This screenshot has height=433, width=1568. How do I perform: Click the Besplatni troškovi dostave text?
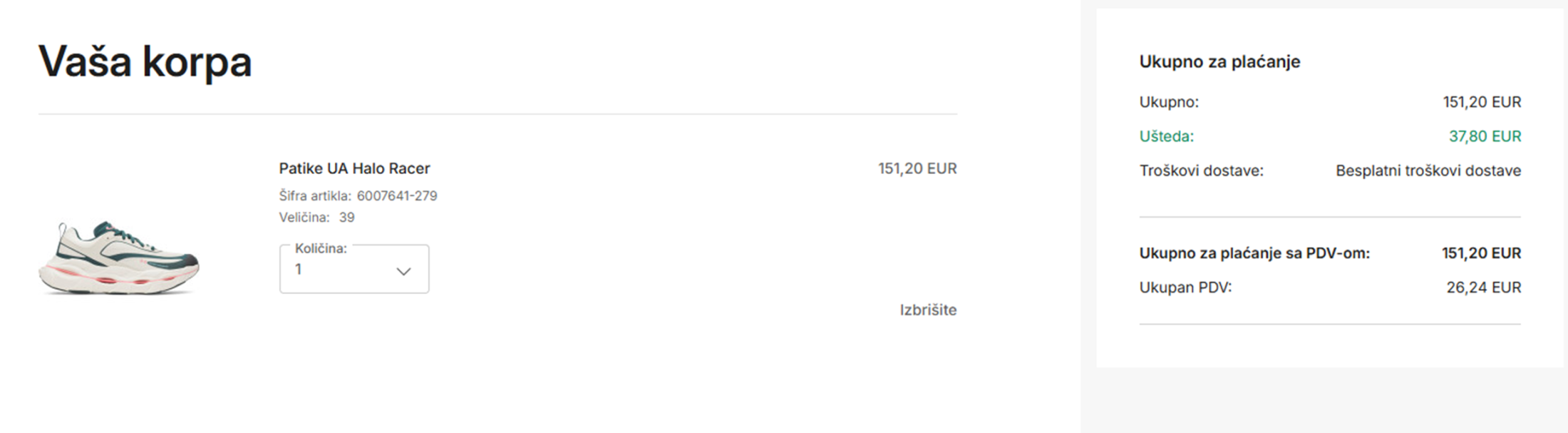point(1428,170)
